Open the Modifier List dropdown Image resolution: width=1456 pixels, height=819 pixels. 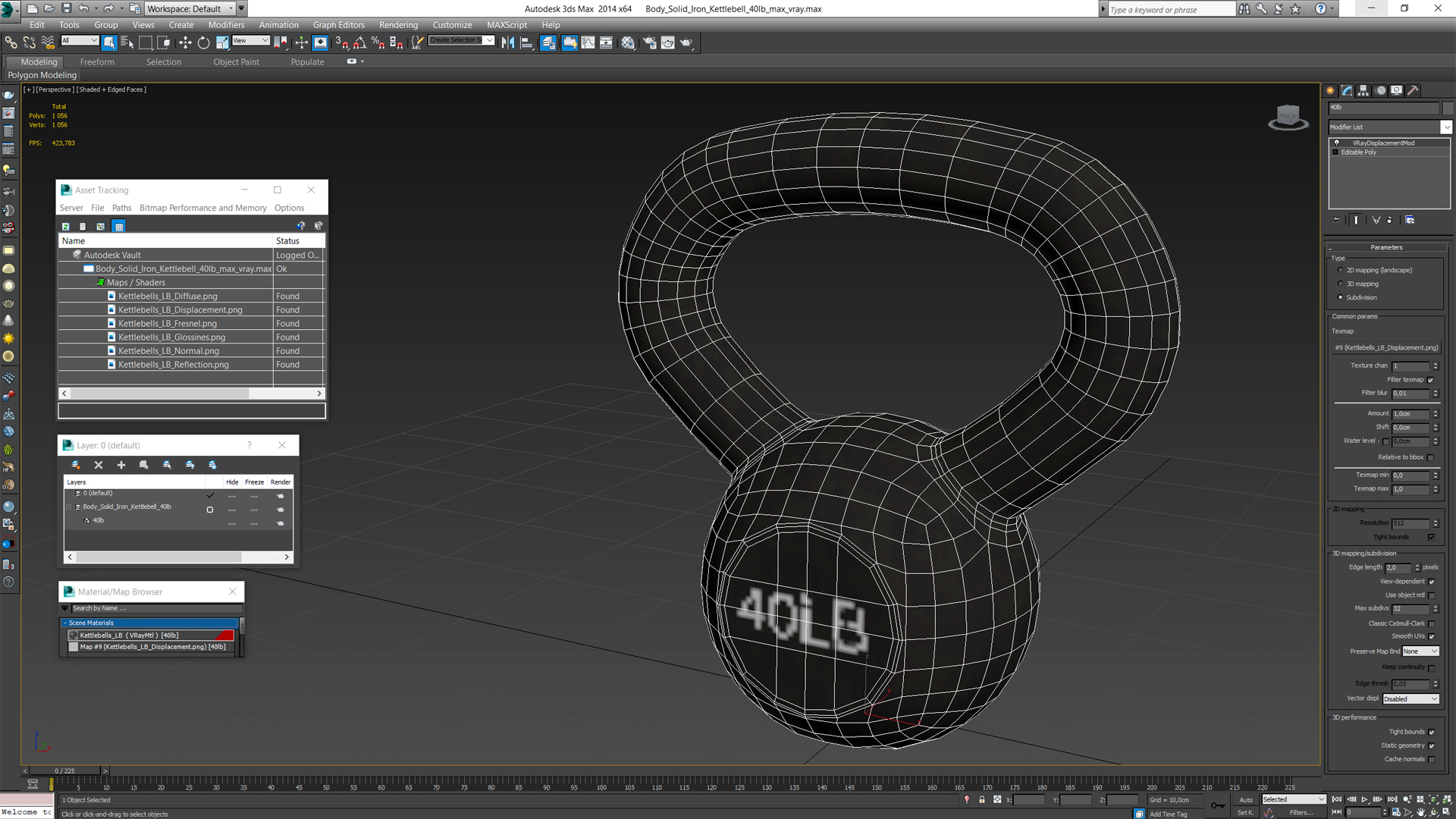click(x=1447, y=127)
